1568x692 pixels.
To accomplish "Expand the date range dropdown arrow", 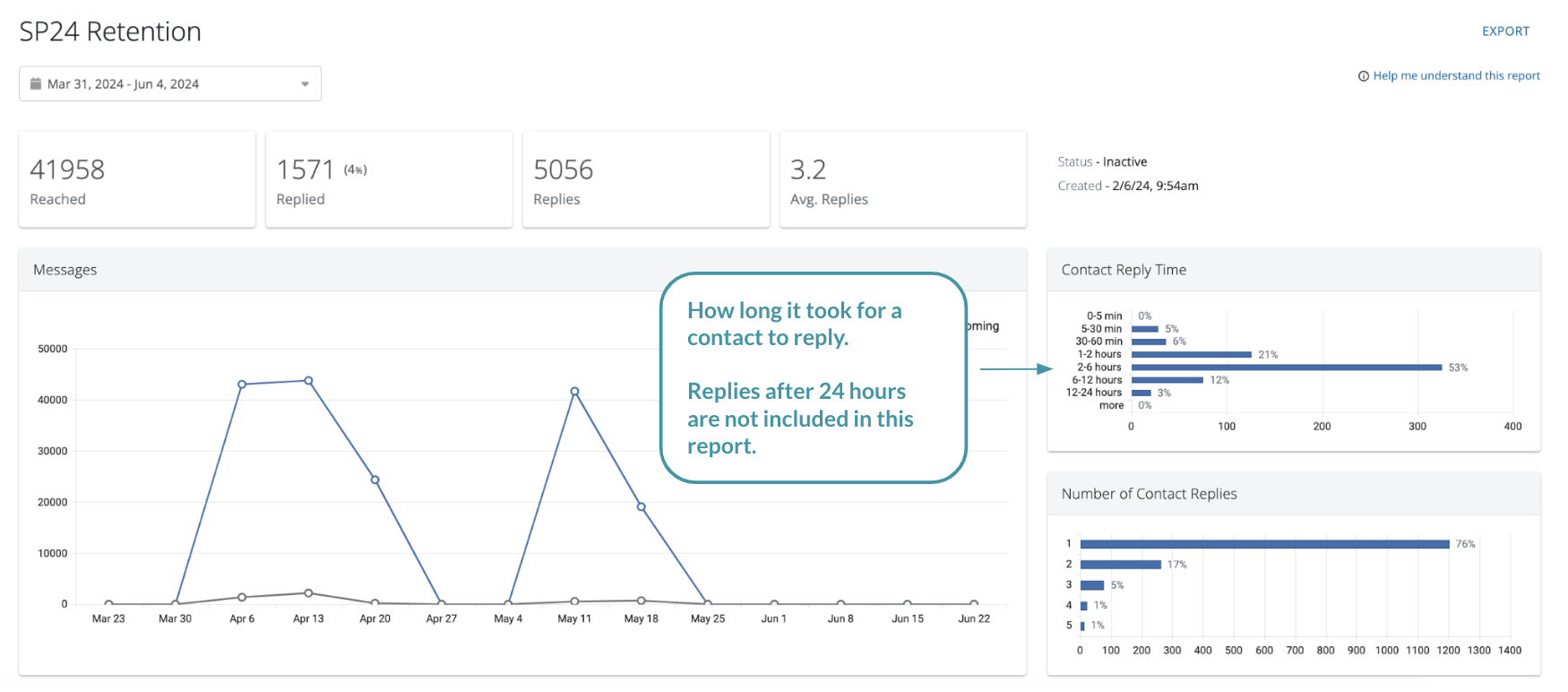I will point(305,84).
